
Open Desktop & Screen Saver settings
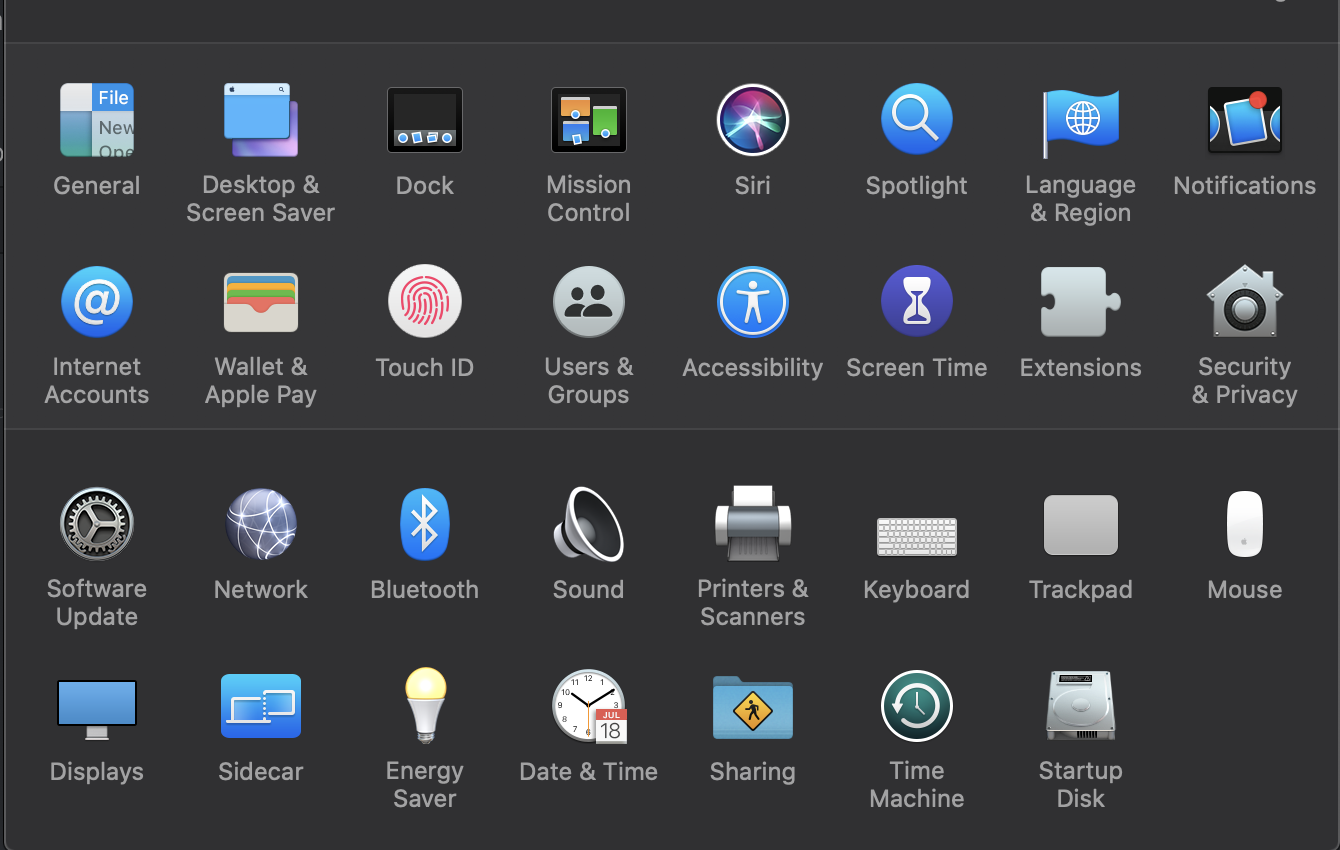click(x=260, y=121)
